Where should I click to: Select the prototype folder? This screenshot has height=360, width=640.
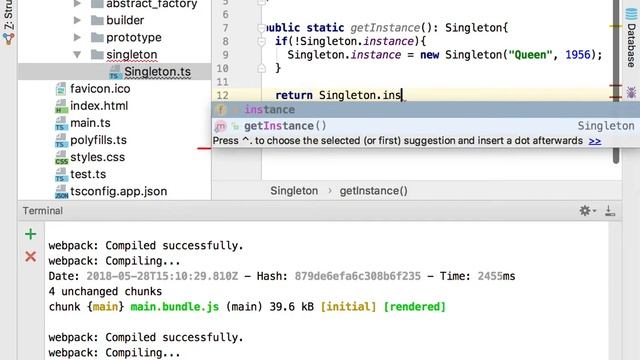pyautogui.click(x=134, y=37)
